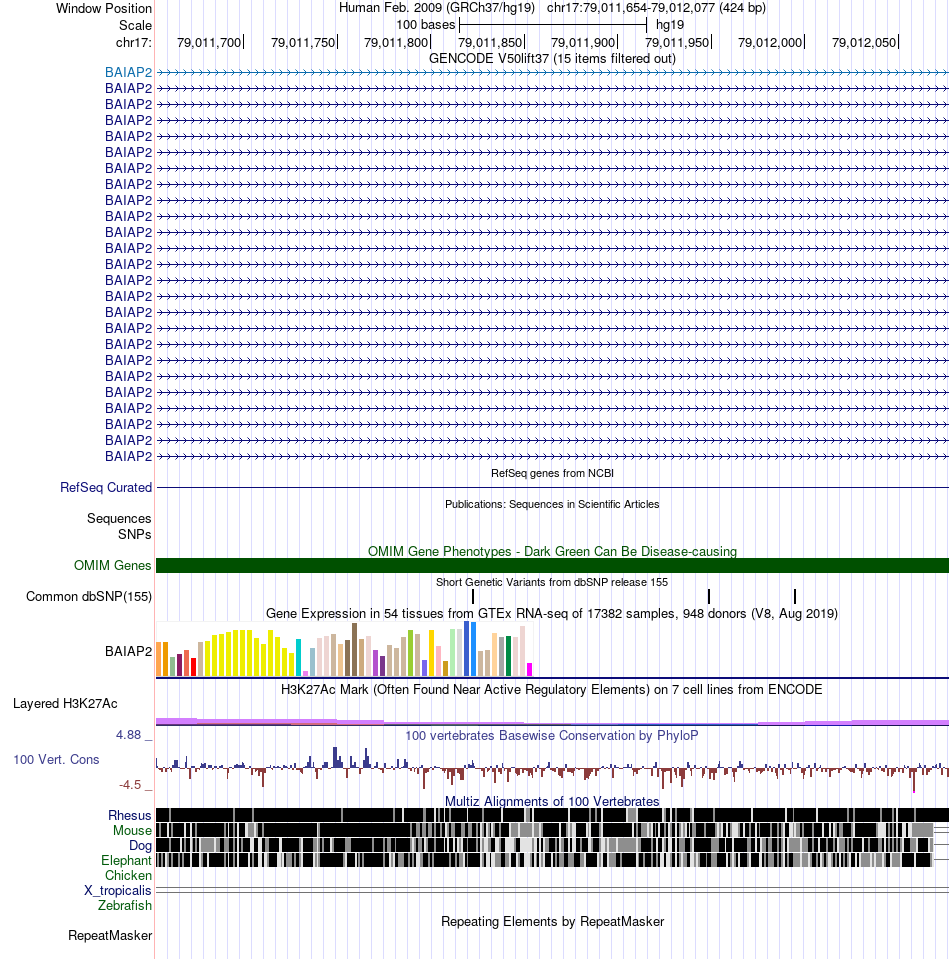Screen dimensions: 950x959
Task: Click the GTEx Gene Expression track title
Action: (x=552, y=613)
